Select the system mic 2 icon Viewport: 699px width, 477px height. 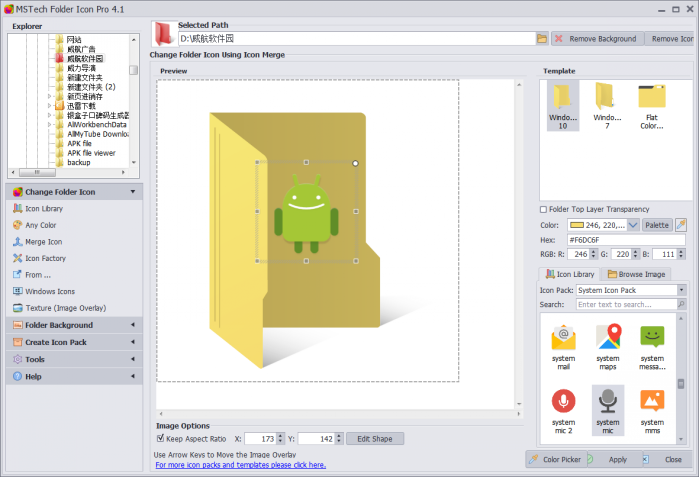tap(563, 411)
